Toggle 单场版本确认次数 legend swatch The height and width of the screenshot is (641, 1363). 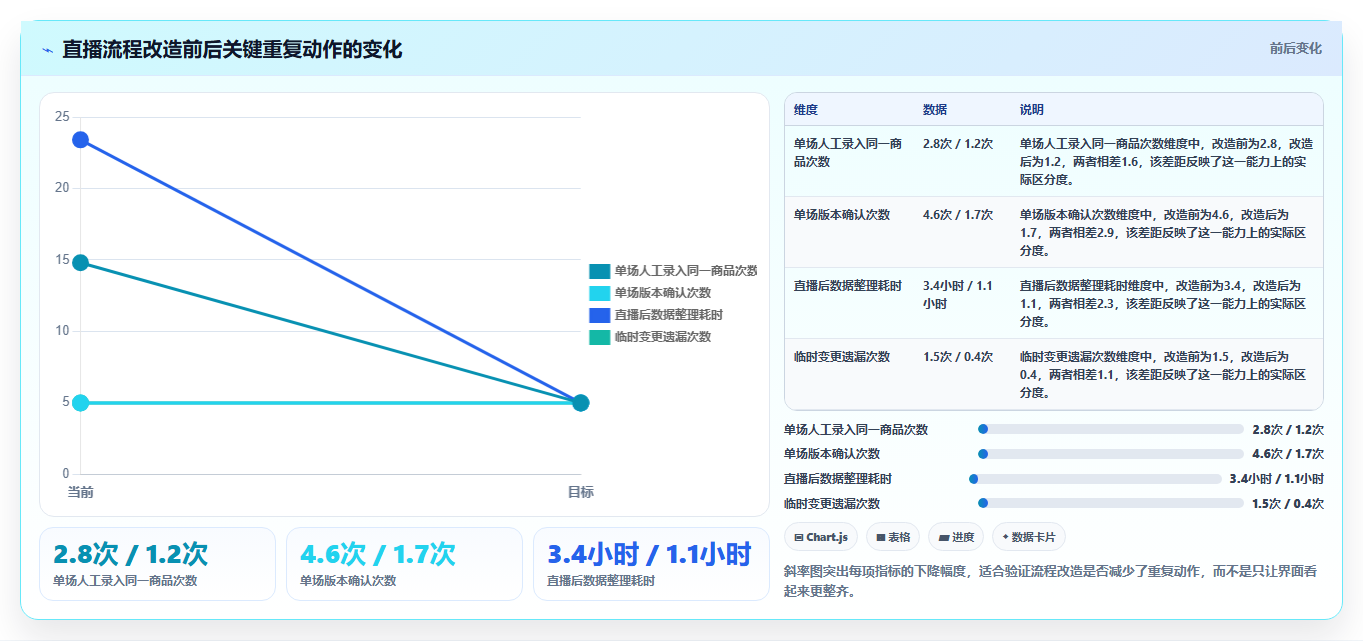(599, 293)
